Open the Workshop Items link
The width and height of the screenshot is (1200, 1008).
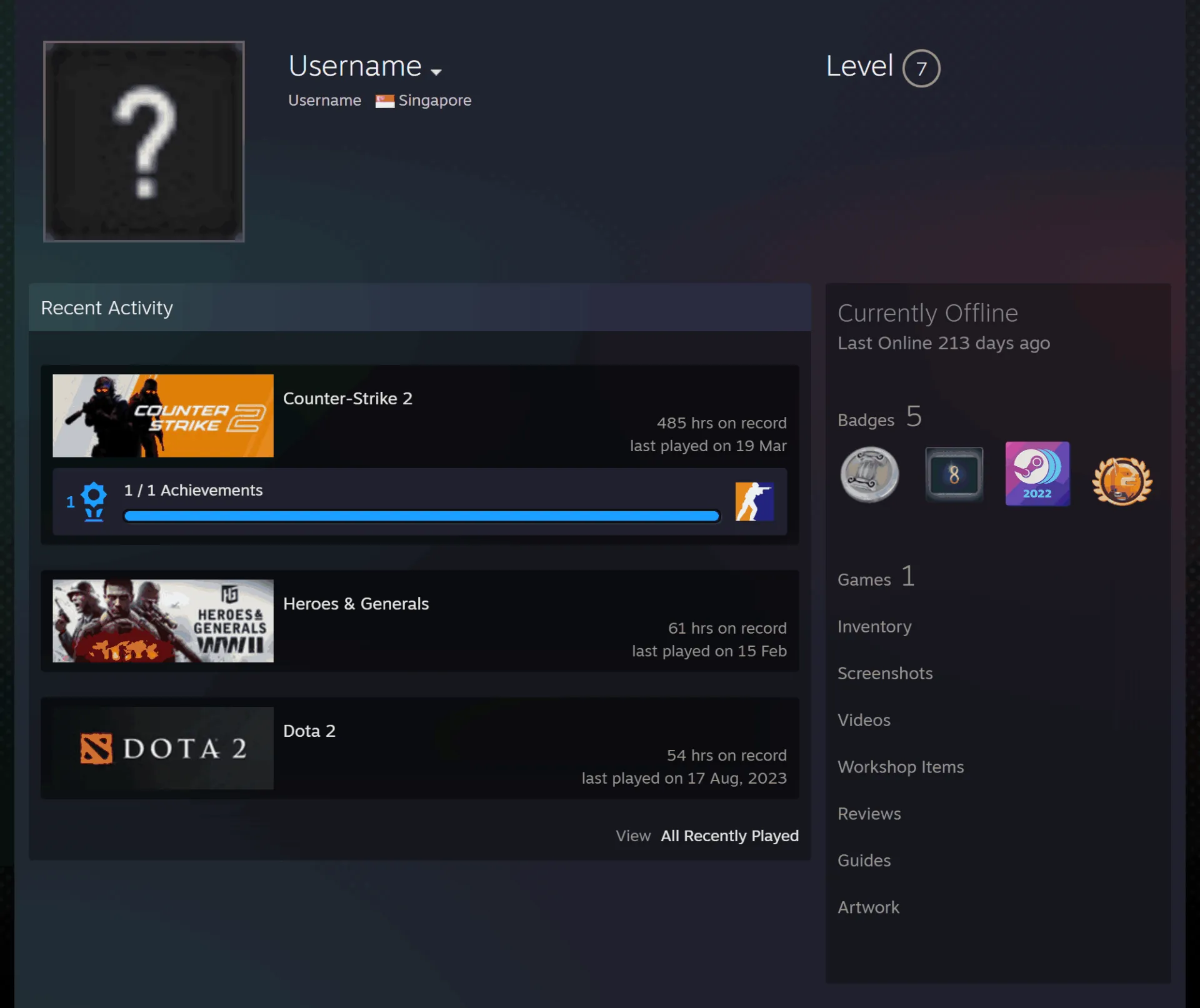coord(901,767)
